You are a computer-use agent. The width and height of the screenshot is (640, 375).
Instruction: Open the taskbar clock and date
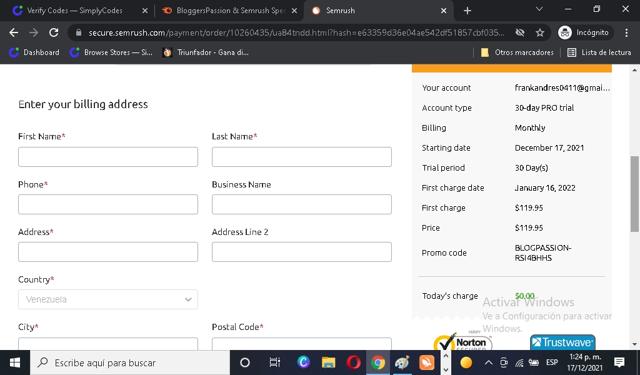click(x=585, y=363)
